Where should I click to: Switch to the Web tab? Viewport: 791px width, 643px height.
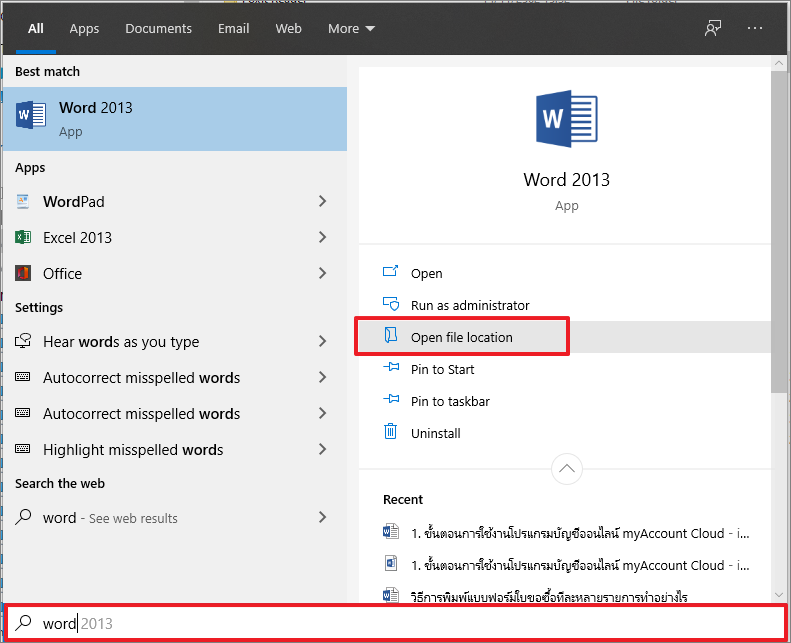pyautogui.click(x=289, y=29)
